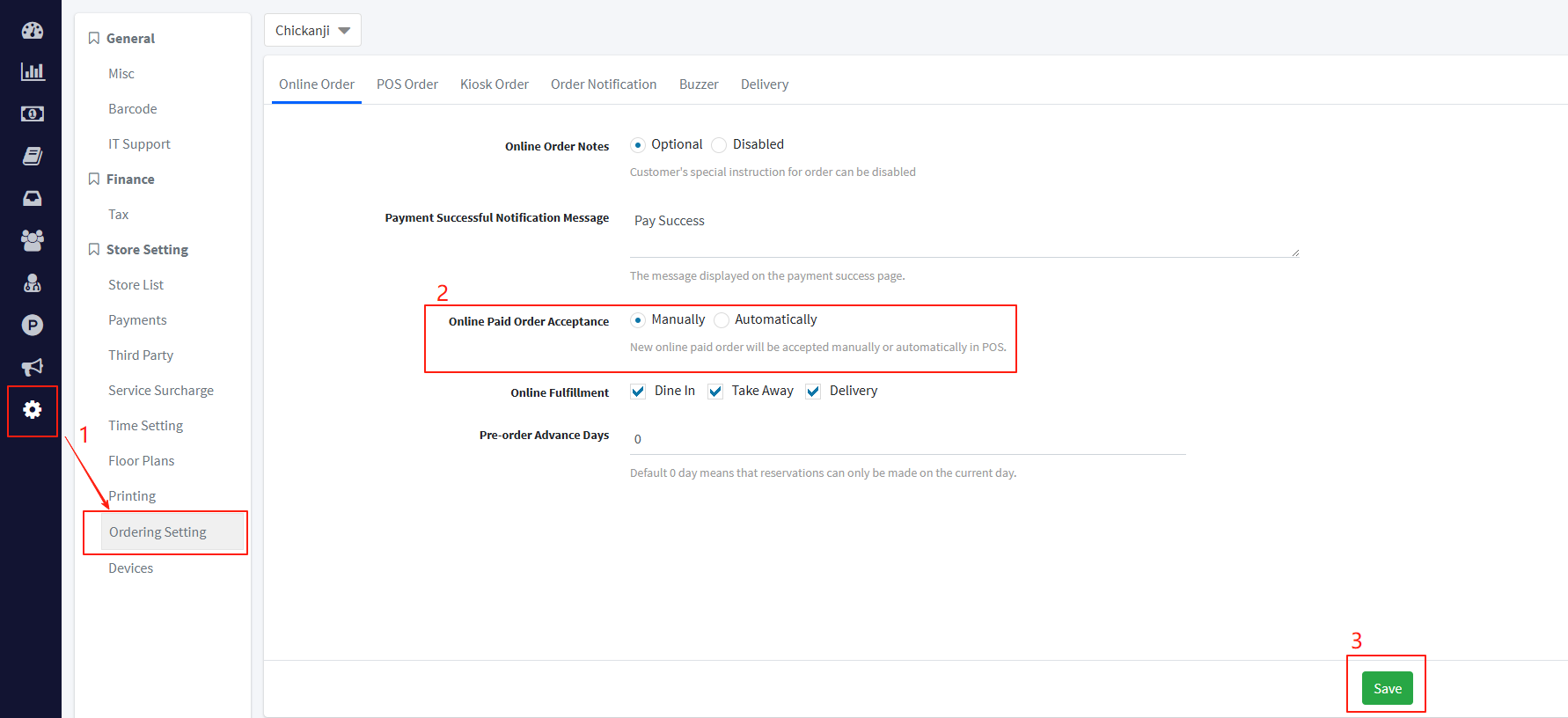Viewport: 1568px width, 718px height.
Task: Open Printing settings
Action: (x=132, y=495)
